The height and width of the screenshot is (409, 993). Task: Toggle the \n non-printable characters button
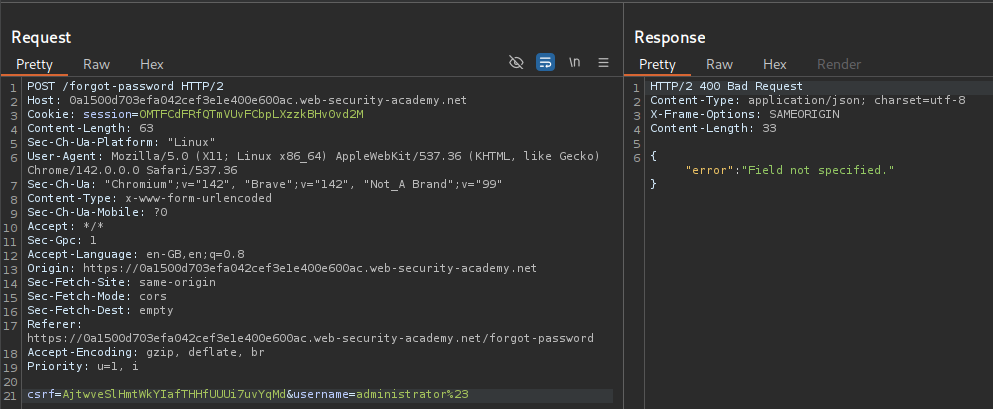pos(574,62)
